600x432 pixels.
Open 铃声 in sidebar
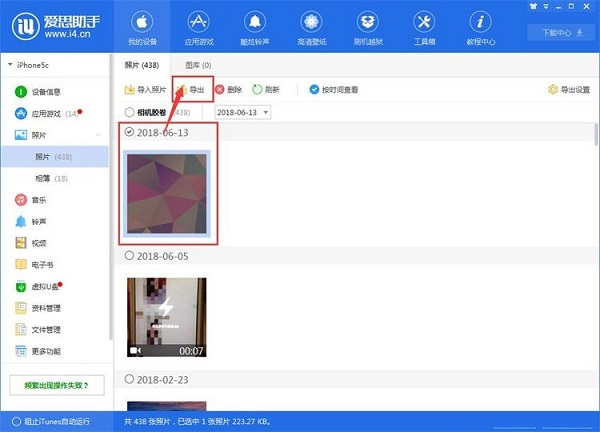[31, 222]
